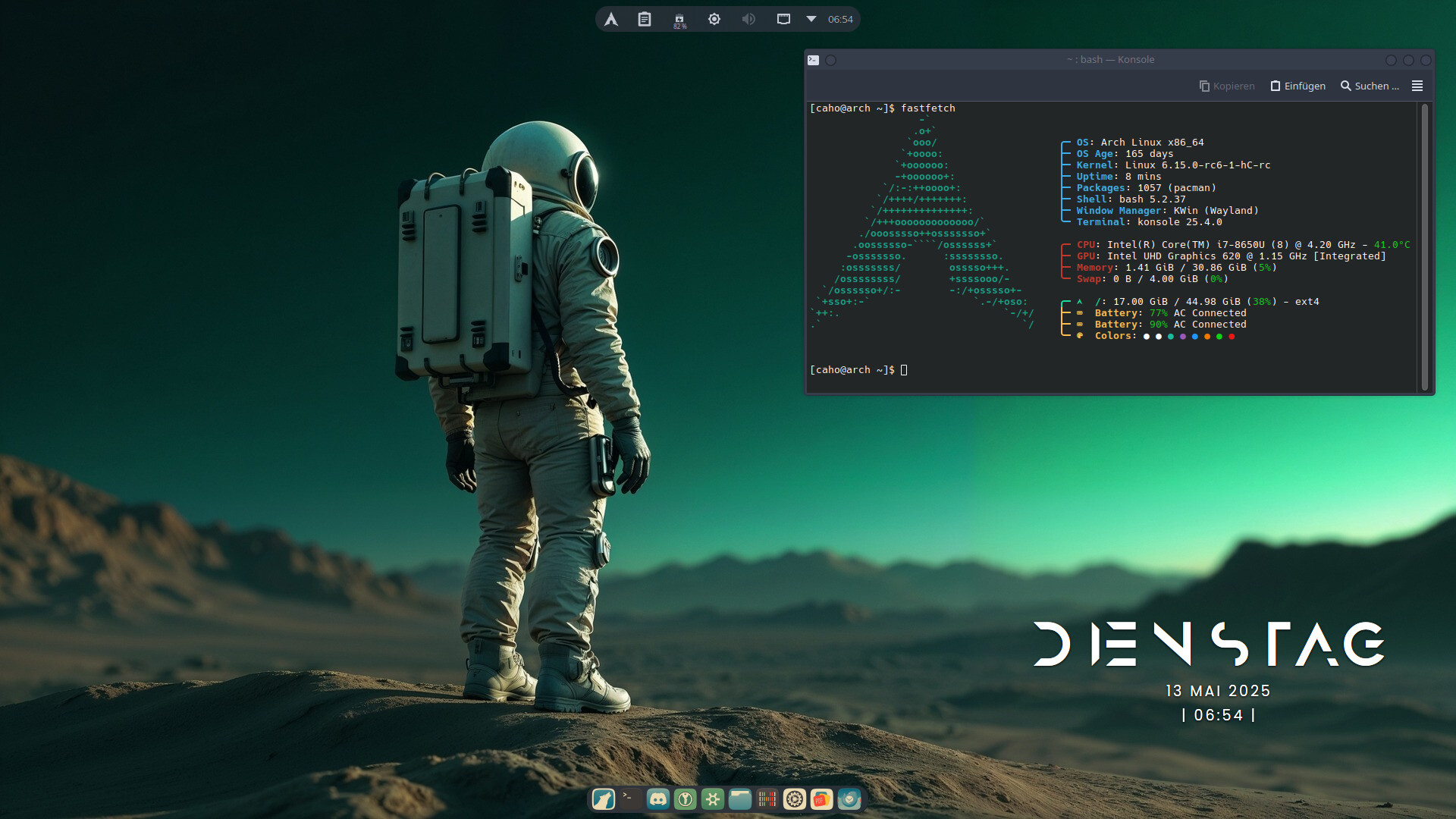Image resolution: width=1456 pixels, height=819 pixels.
Task: Click the battery 82% indicator
Action: click(679, 20)
